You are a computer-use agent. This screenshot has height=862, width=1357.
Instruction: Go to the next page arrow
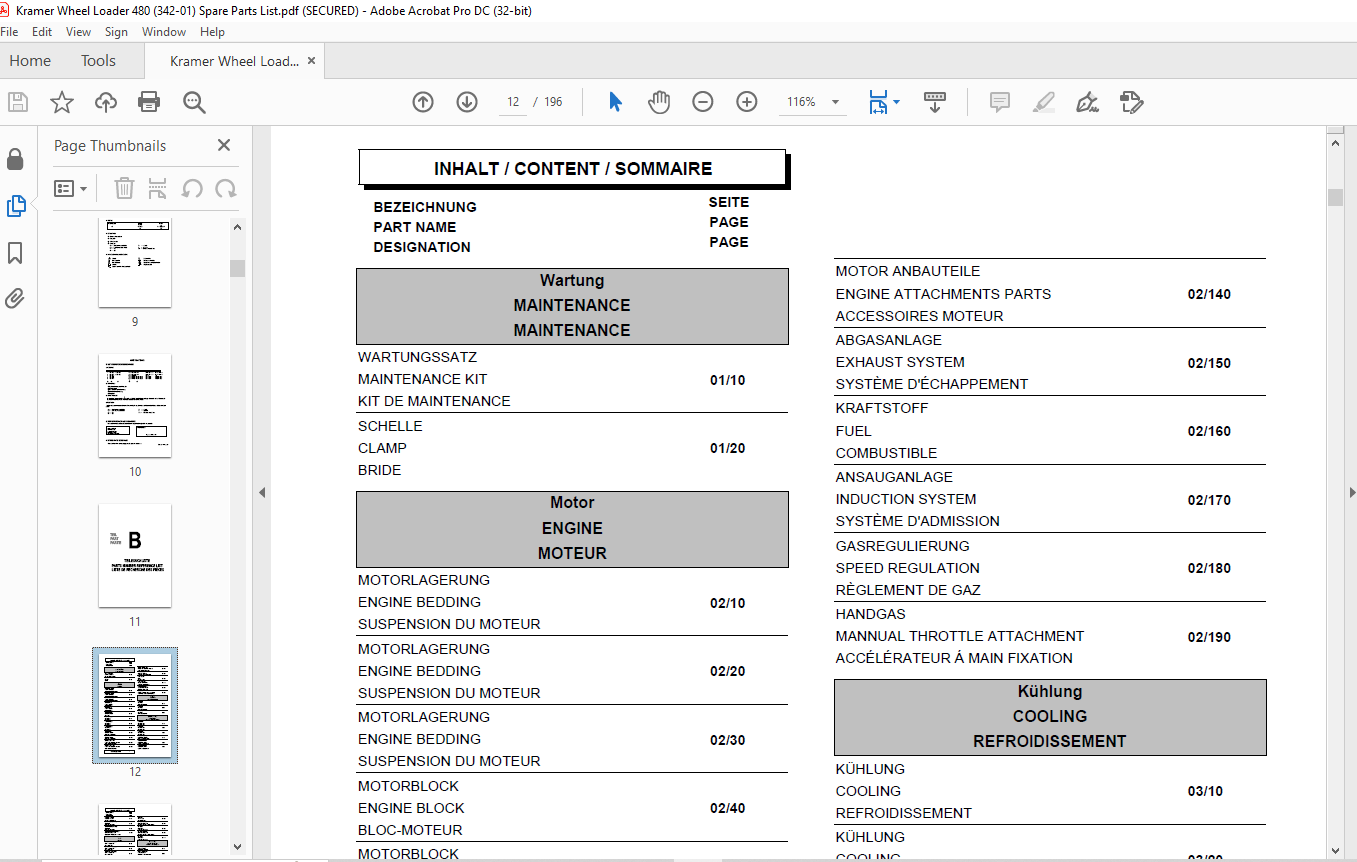[x=467, y=102]
